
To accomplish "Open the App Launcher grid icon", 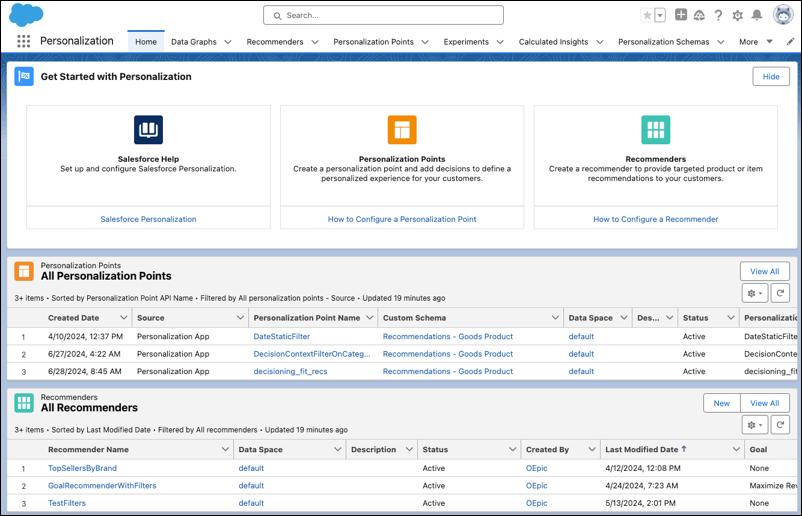I will [23, 42].
